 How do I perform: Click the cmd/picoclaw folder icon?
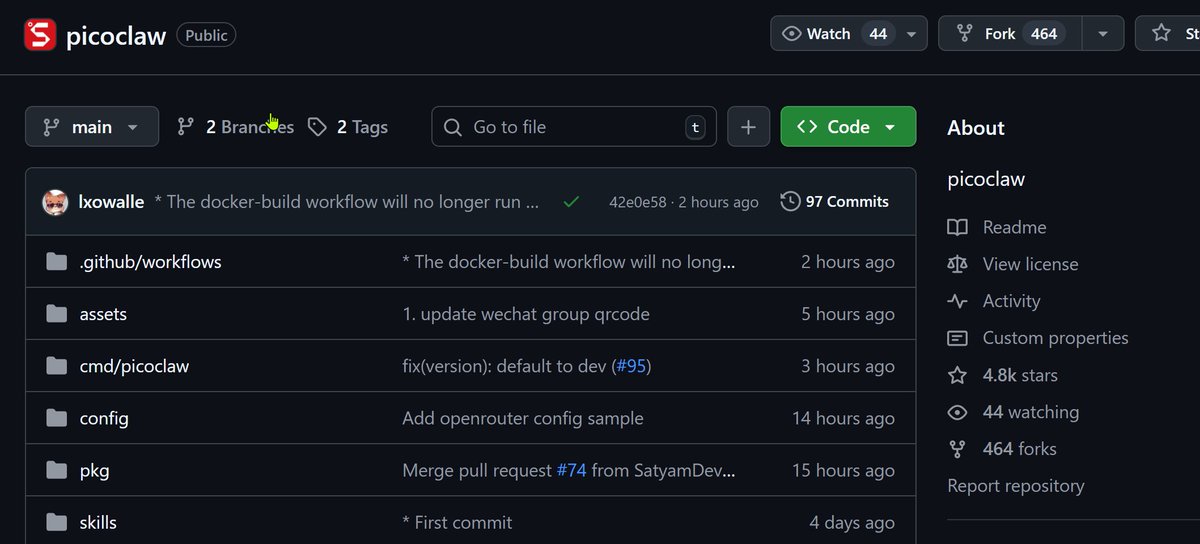click(56, 366)
